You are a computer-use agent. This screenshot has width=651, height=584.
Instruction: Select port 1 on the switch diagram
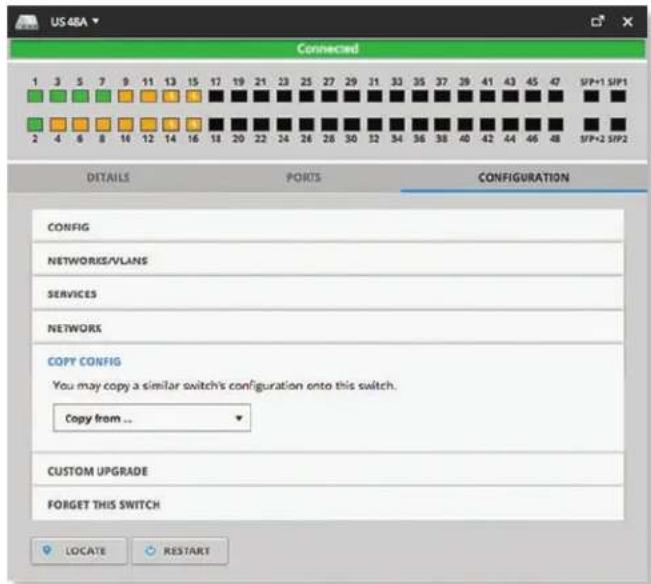click(35, 96)
